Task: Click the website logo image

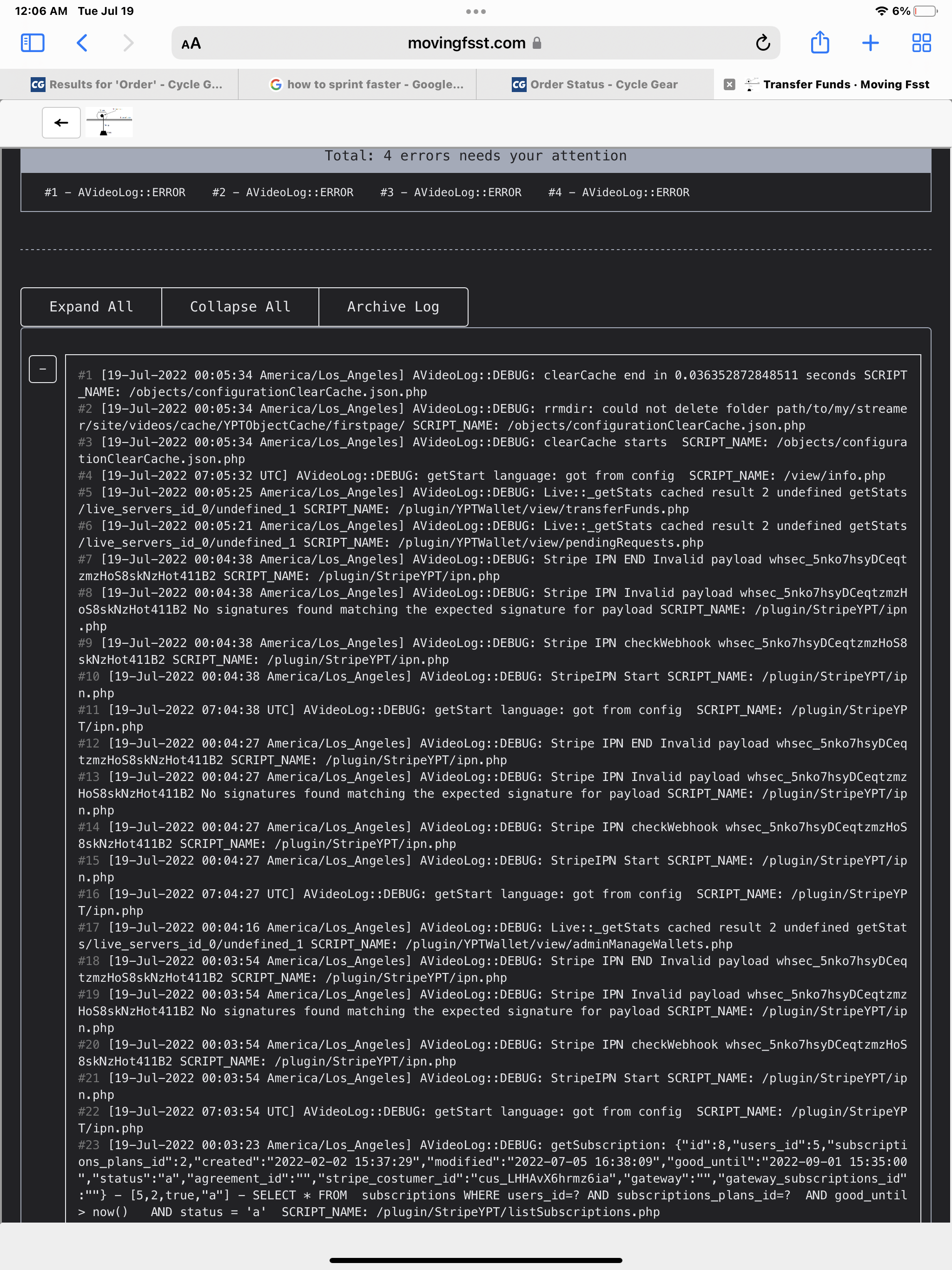Action: pos(108,122)
